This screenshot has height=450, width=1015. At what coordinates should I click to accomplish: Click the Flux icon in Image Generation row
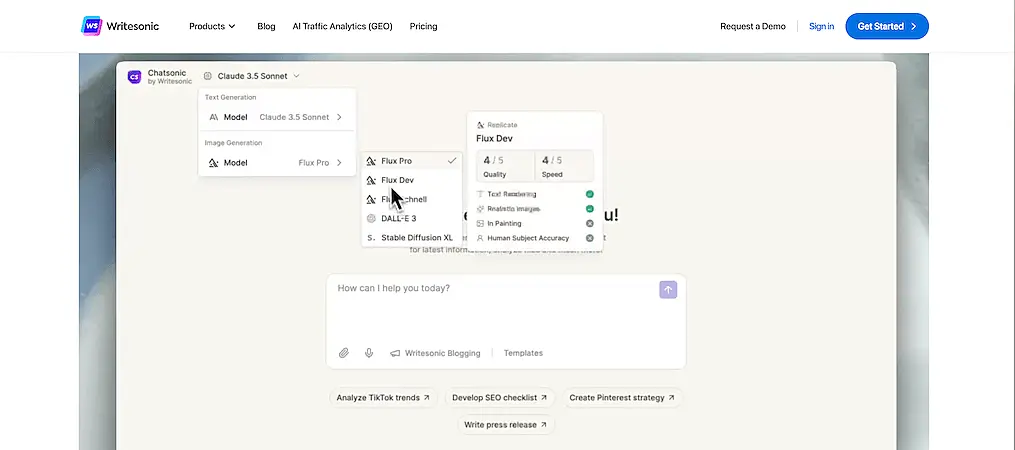(x=214, y=163)
